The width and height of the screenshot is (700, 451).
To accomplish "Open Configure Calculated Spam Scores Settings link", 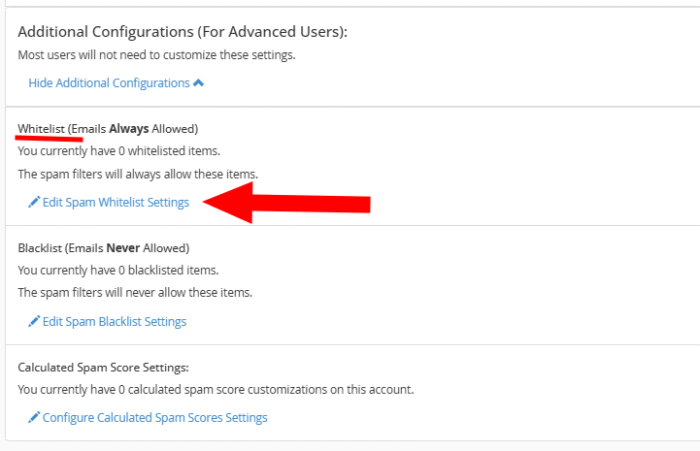I will tap(154, 418).
